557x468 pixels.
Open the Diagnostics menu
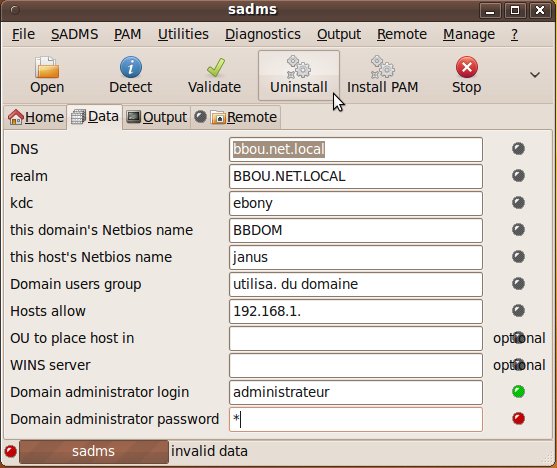263,34
